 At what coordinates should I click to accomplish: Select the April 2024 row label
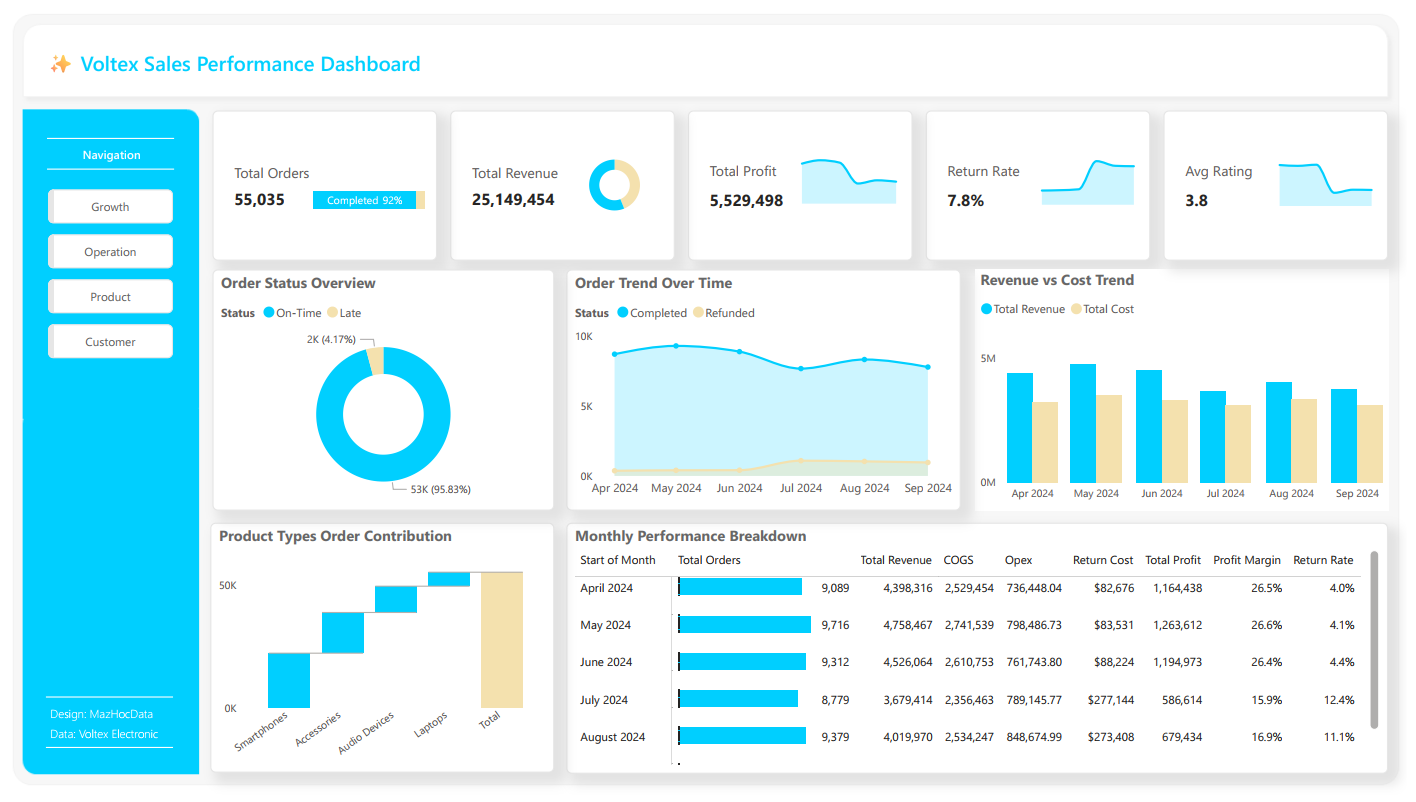click(x=606, y=588)
